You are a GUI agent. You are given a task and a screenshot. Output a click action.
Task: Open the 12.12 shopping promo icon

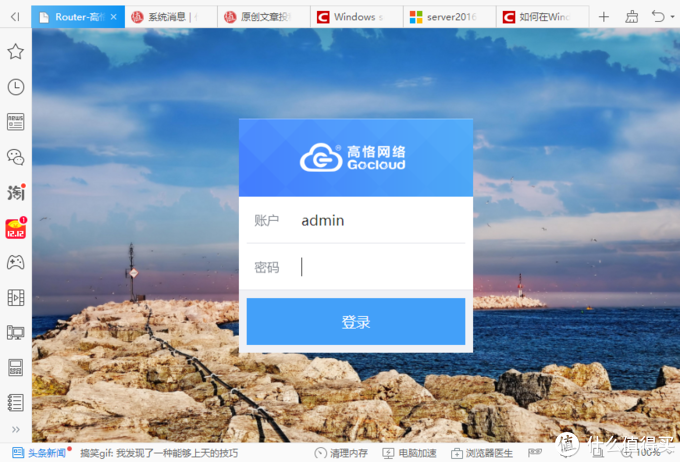click(16, 228)
